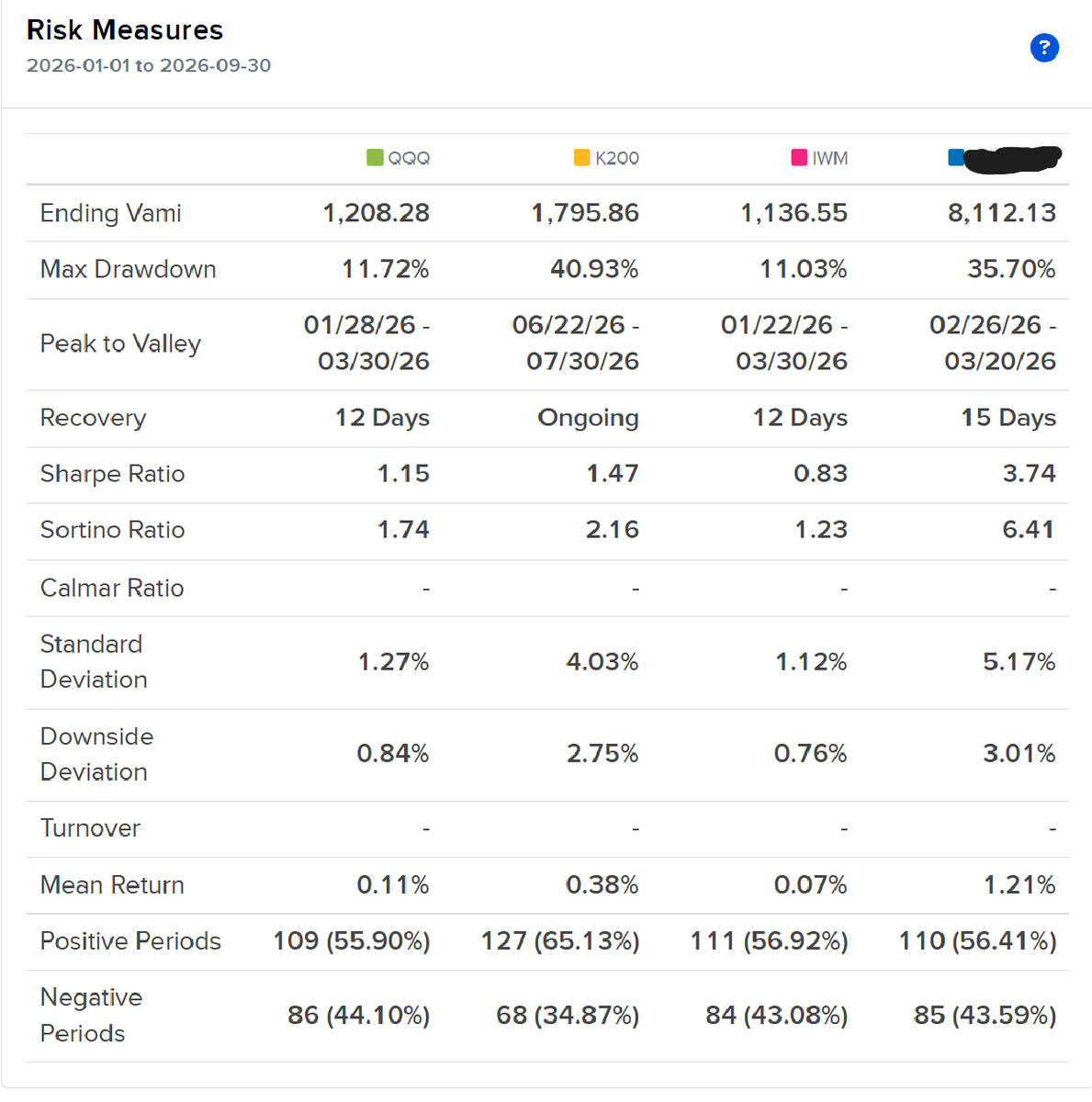Viewport: 1092px width, 1102px height.
Task: Select the Positive Periods row label
Action: pyautogui.click(x=130, y=941)
